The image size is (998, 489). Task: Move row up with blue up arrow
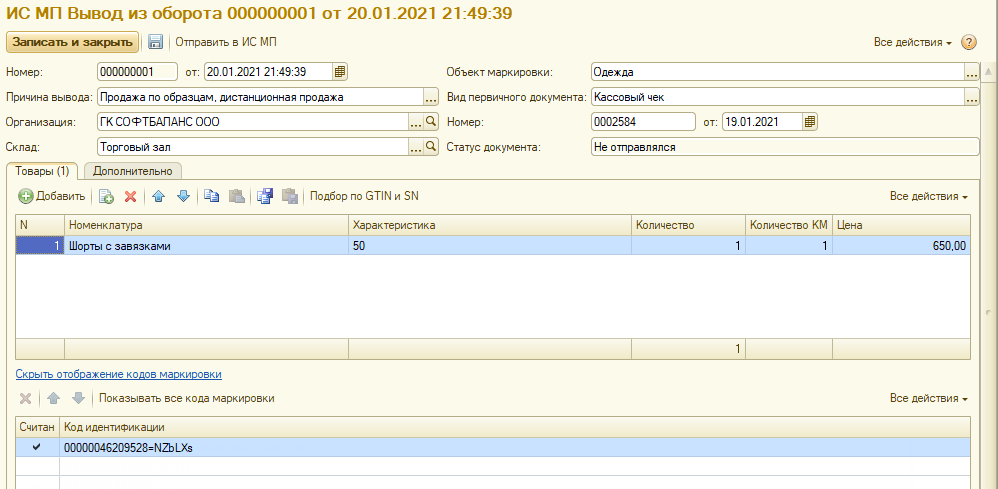coord(159,197)
